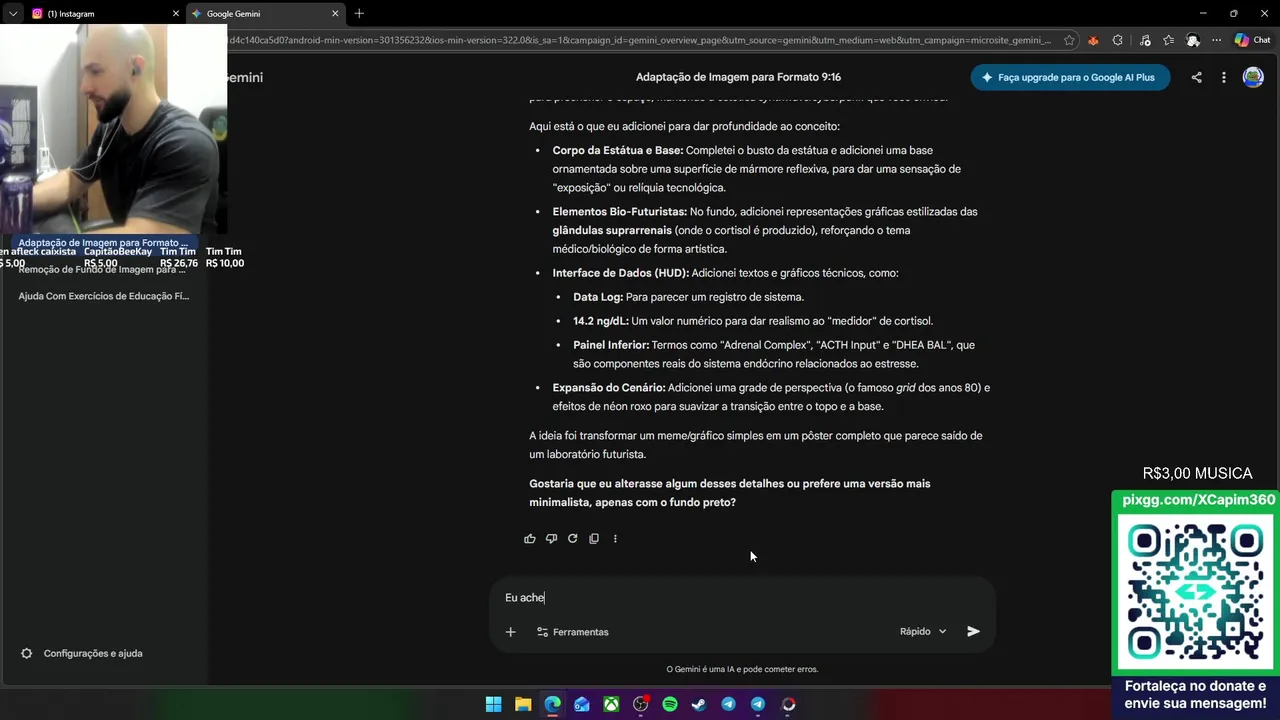The width and height of the screenshot is (1280, 720).
Task: Open the Gemini conversation menu (three dots)
Action: (x=1223, y=77)
